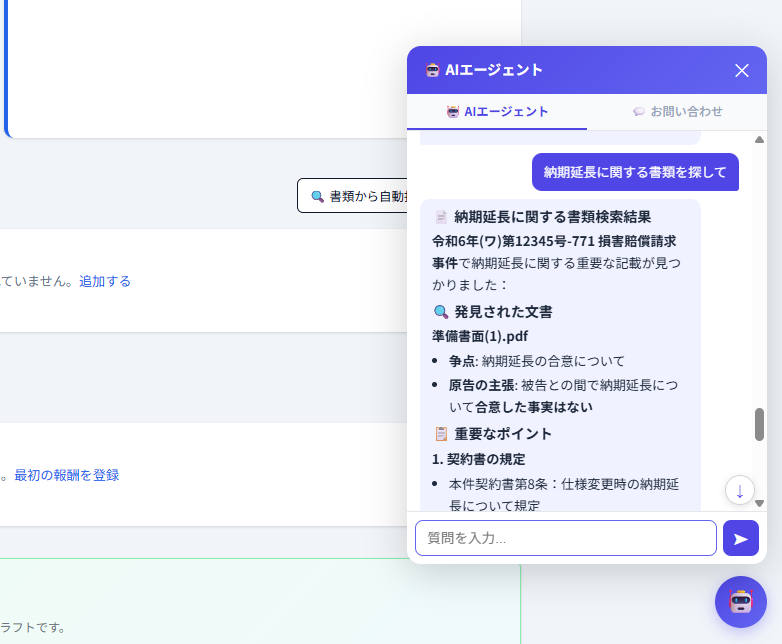The height and width of the screenshot is (644, 782).
Task: Focus the 質問を入力 input field
Action: point(565,538)
